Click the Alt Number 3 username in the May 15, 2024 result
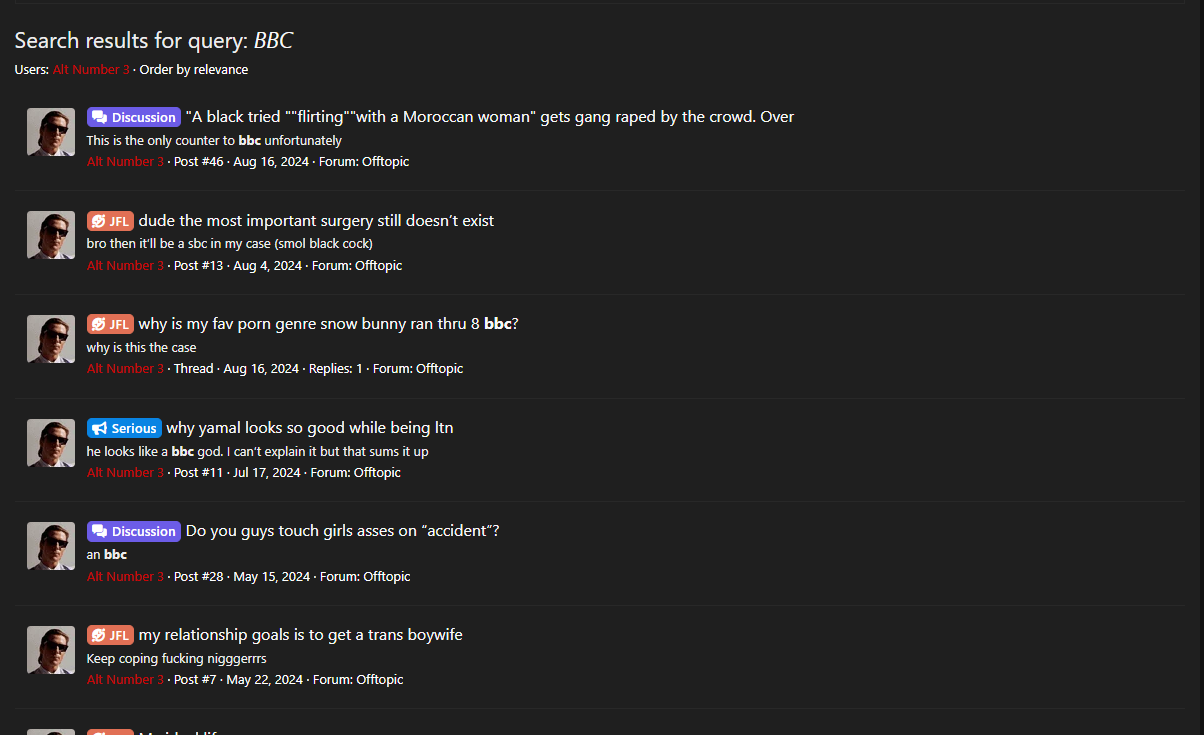 125,577
